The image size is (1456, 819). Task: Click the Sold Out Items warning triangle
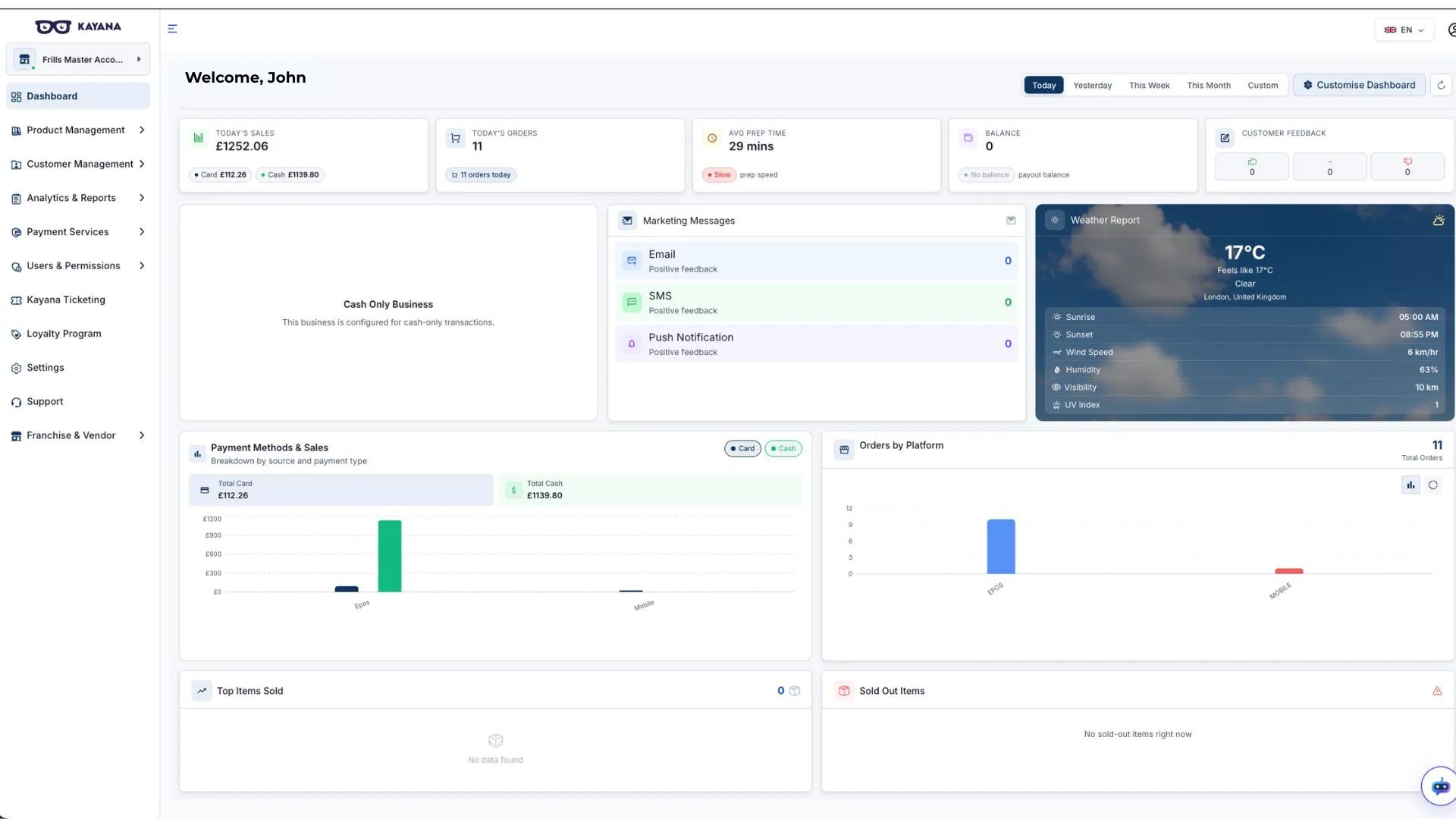(x=1437, y=691)
